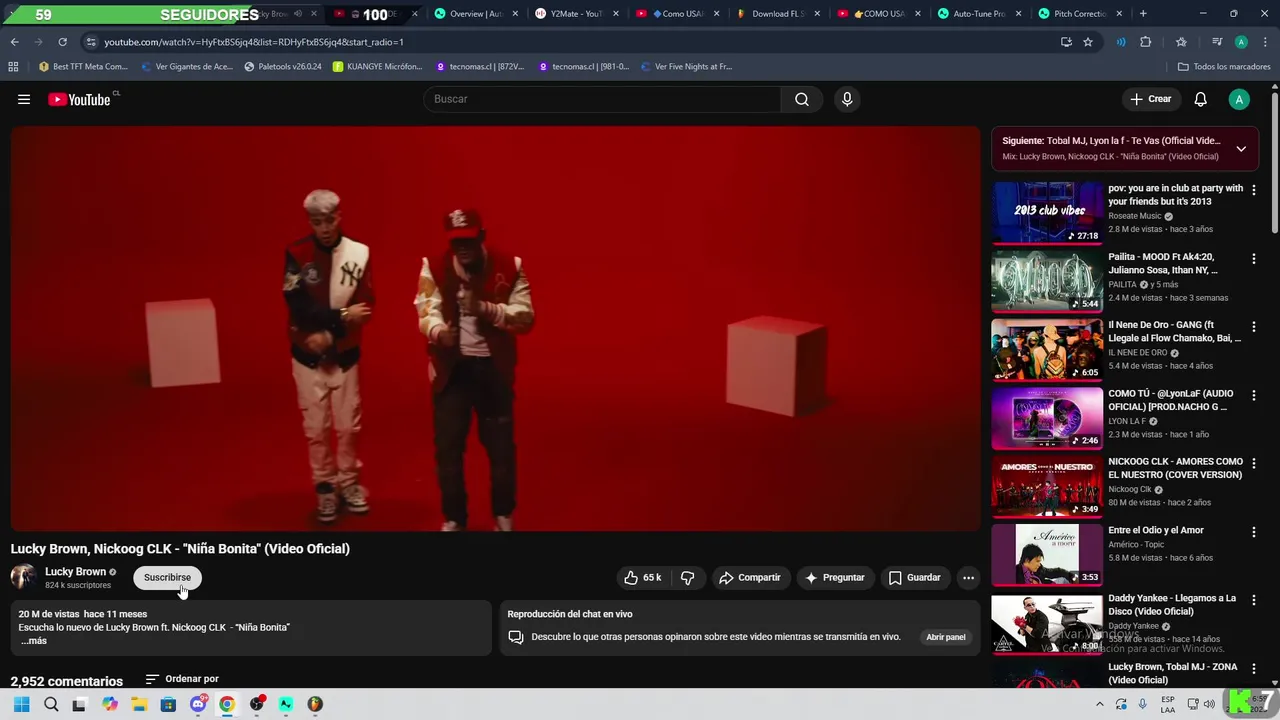Open YouTube notifications bell

click(x=1201, y=99)
